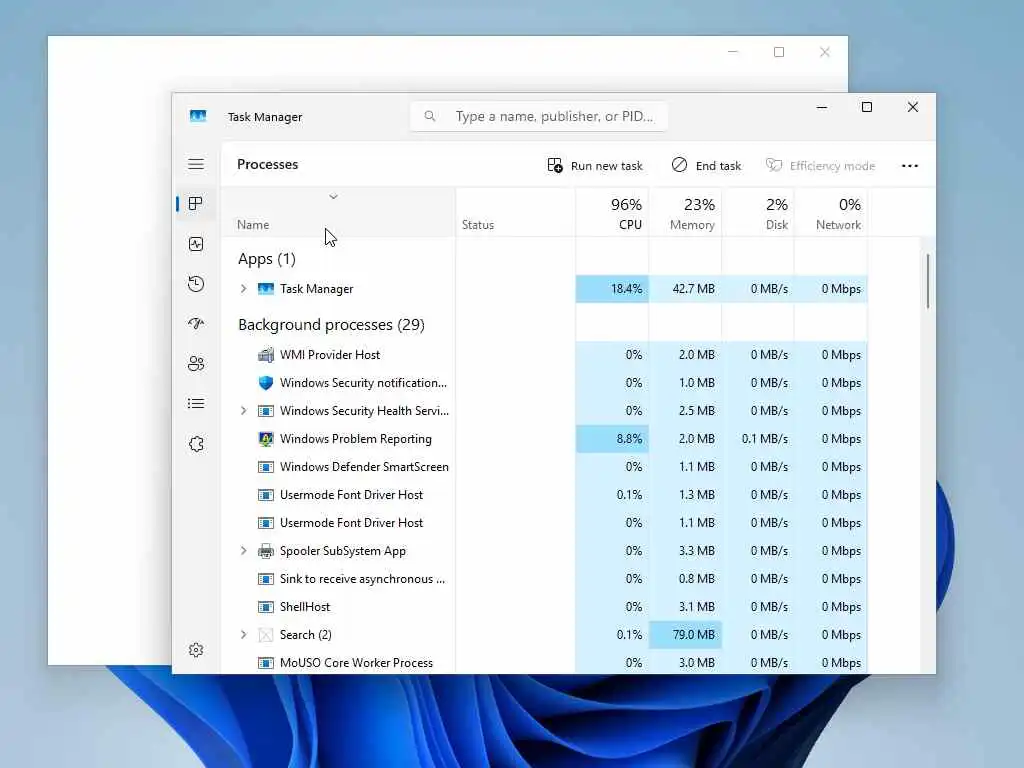The image size is (1024, 768).
Task: Expand the Spooler SubSystem App row
Action: tap(244, 551)
